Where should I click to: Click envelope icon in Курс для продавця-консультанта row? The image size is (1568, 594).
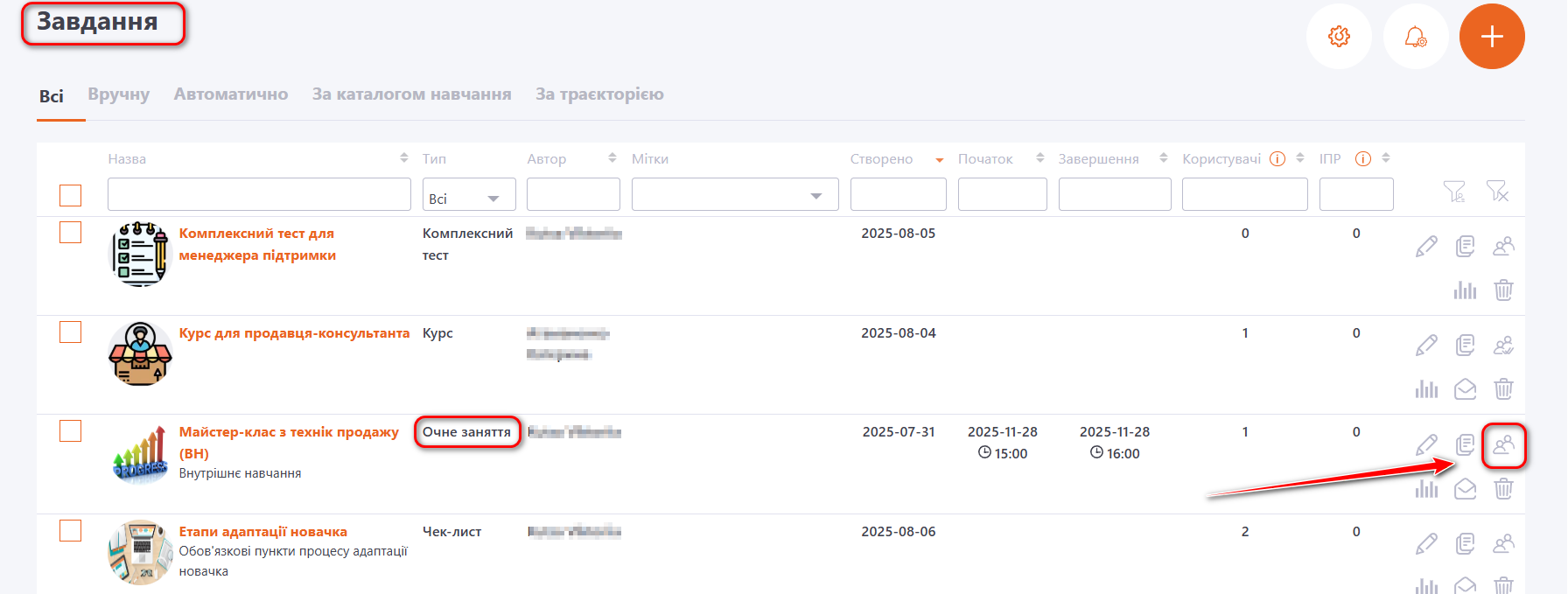1465,388
